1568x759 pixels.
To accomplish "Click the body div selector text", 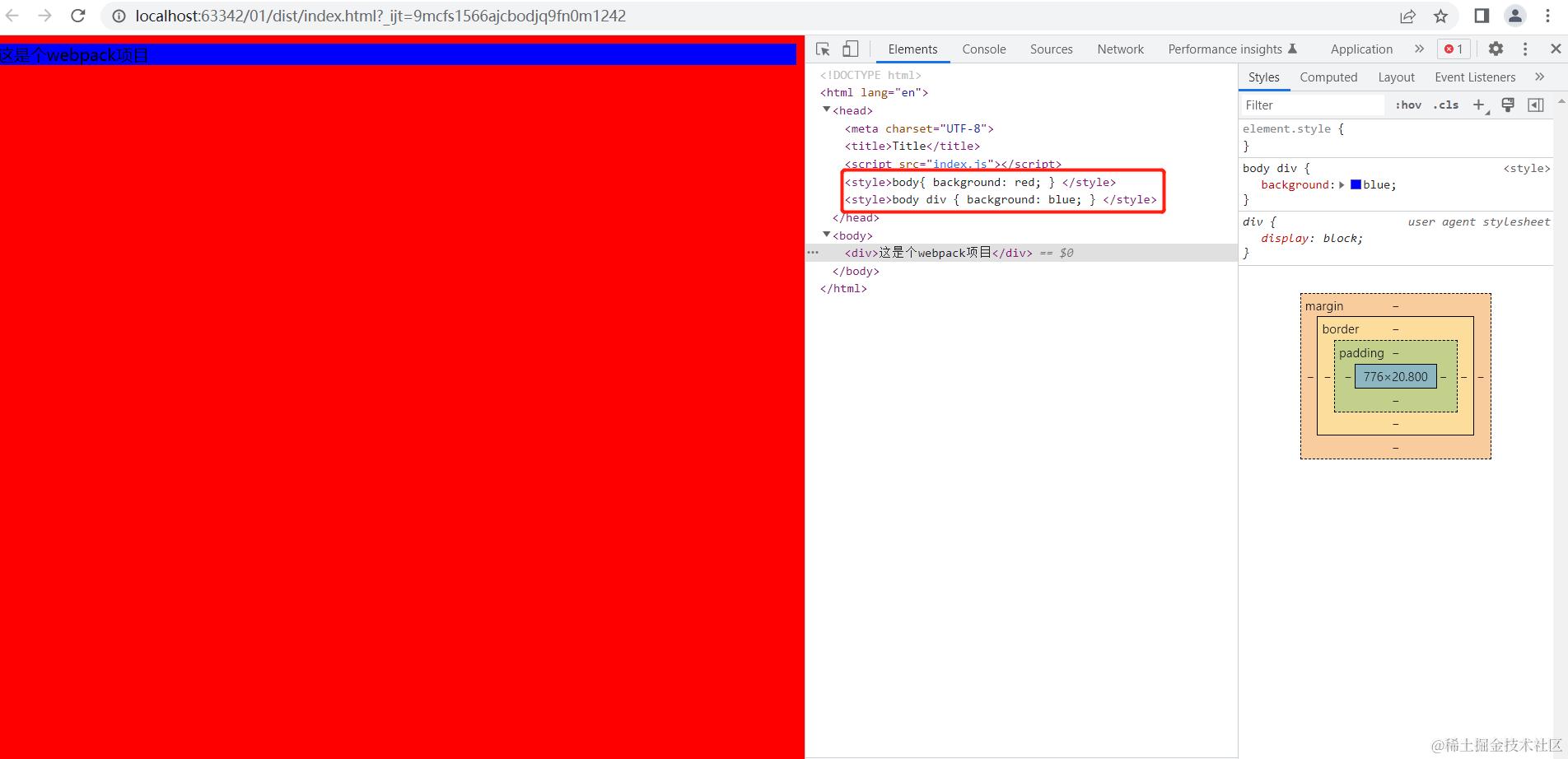I will pos(1270,168).
